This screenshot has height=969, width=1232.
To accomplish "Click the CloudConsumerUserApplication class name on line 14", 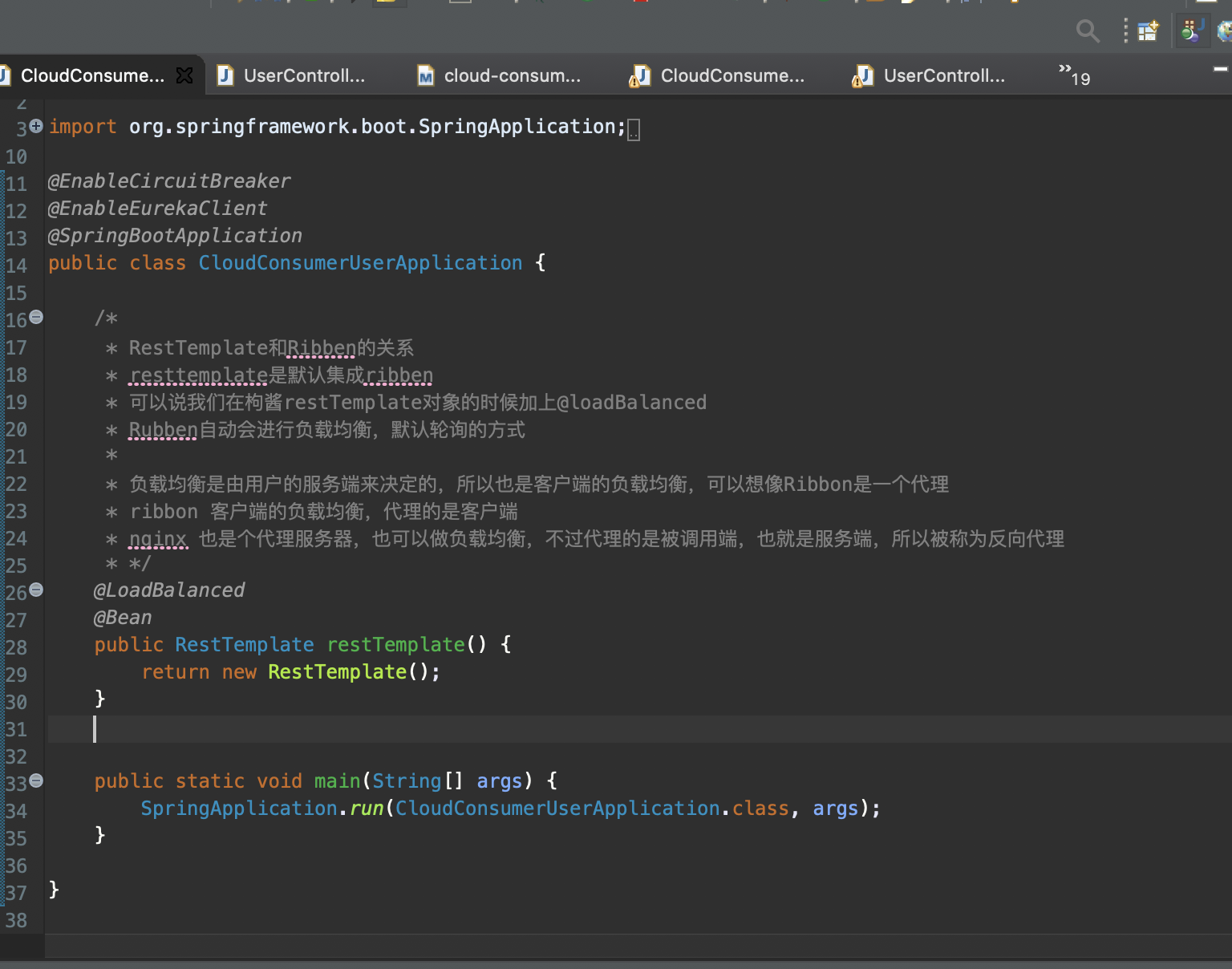I will [x=361, y=263].
